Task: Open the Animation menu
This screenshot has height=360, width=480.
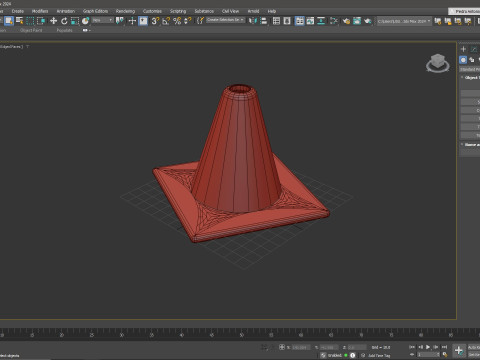Action: tap(66, 11)
